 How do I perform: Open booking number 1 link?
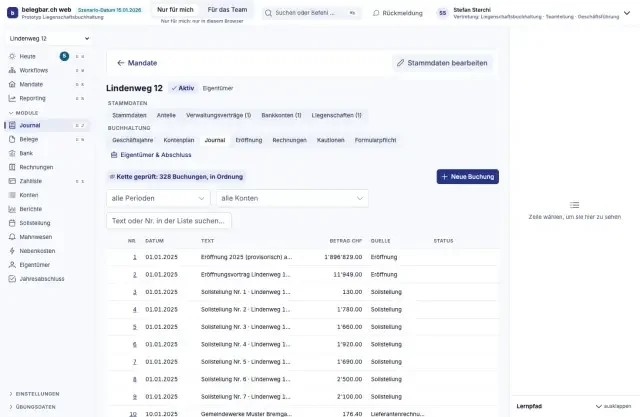[135, 257]
